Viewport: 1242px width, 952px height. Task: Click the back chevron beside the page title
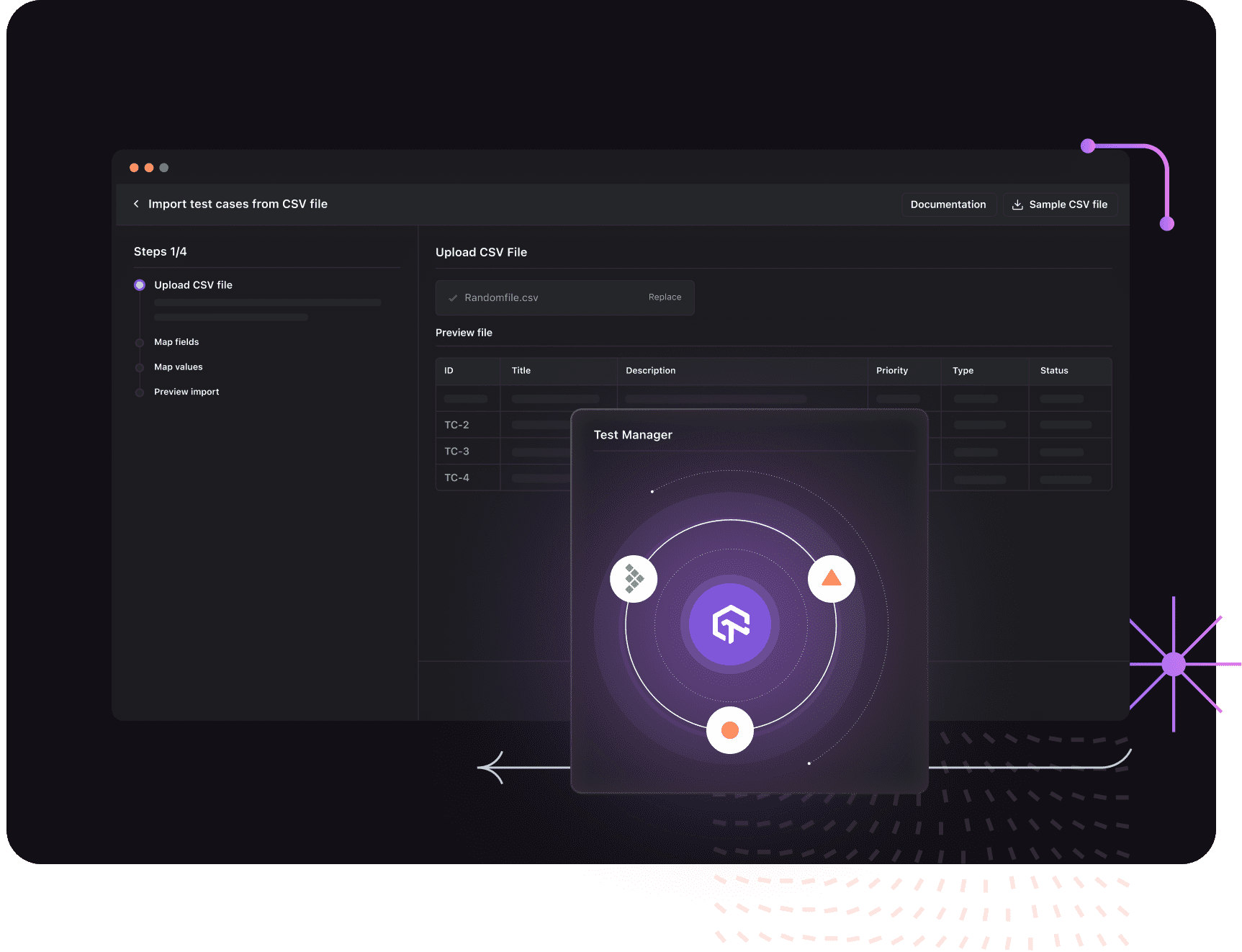[x=136, y=204]
